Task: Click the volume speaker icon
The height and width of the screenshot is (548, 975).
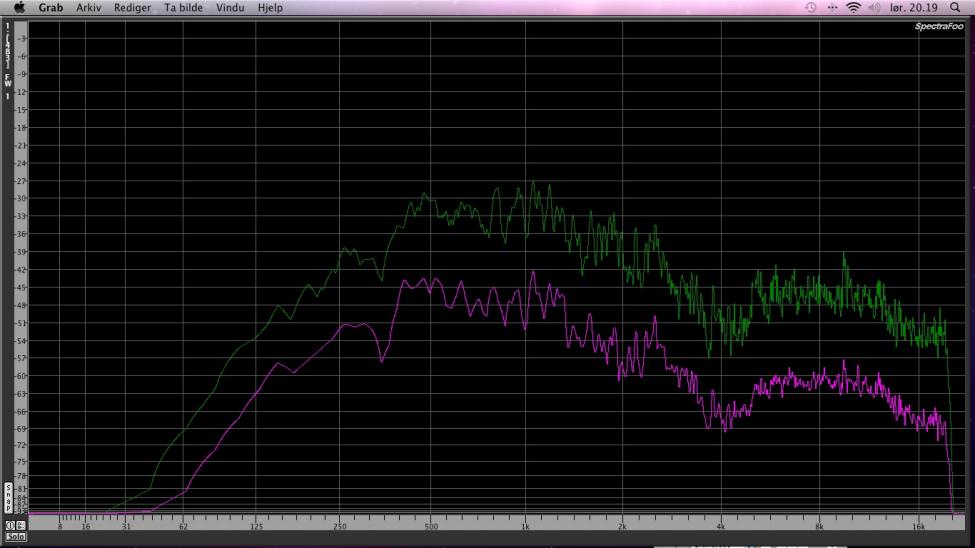Action: [874, 7]
